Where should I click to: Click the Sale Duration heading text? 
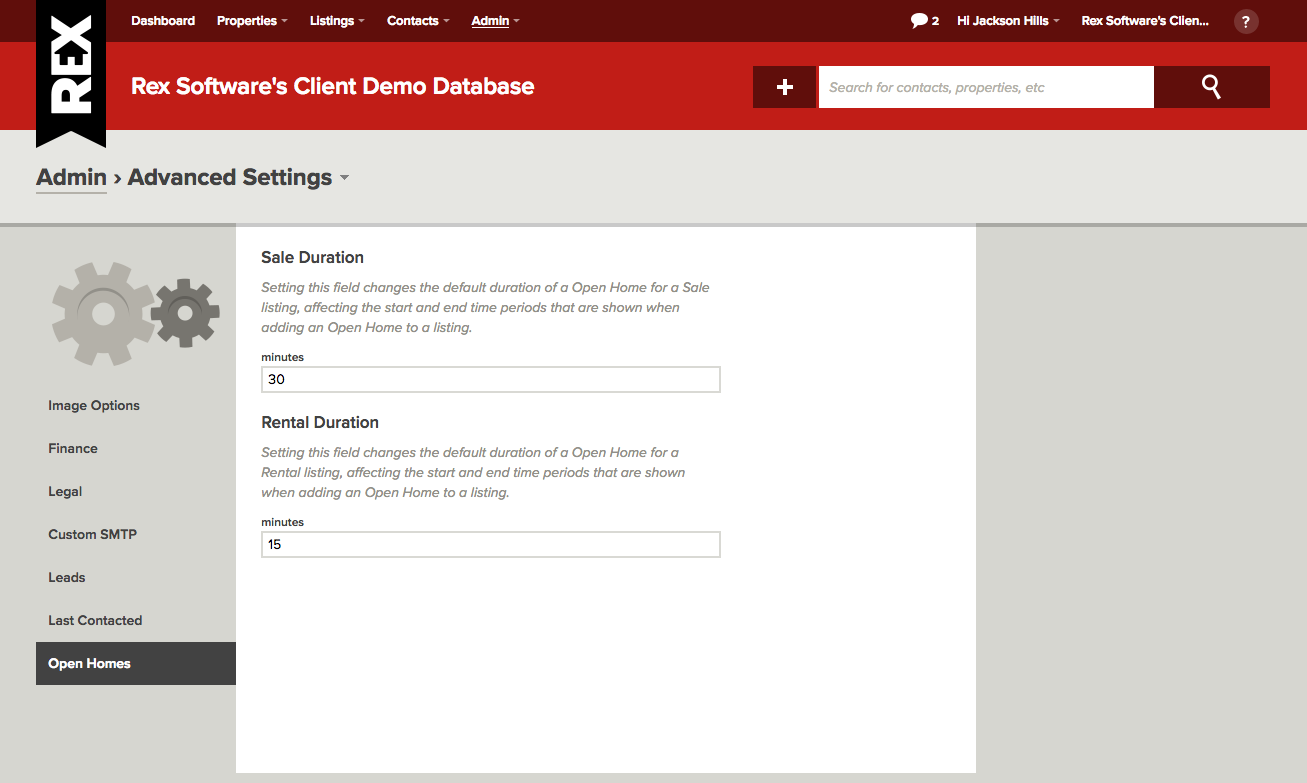(x=312, y=257)
